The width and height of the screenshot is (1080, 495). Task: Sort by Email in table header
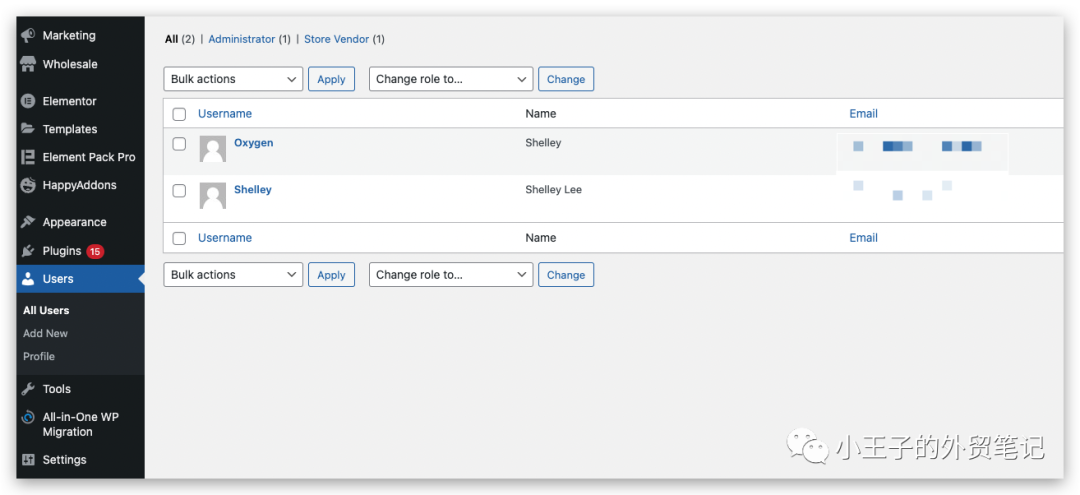(863, 114)
